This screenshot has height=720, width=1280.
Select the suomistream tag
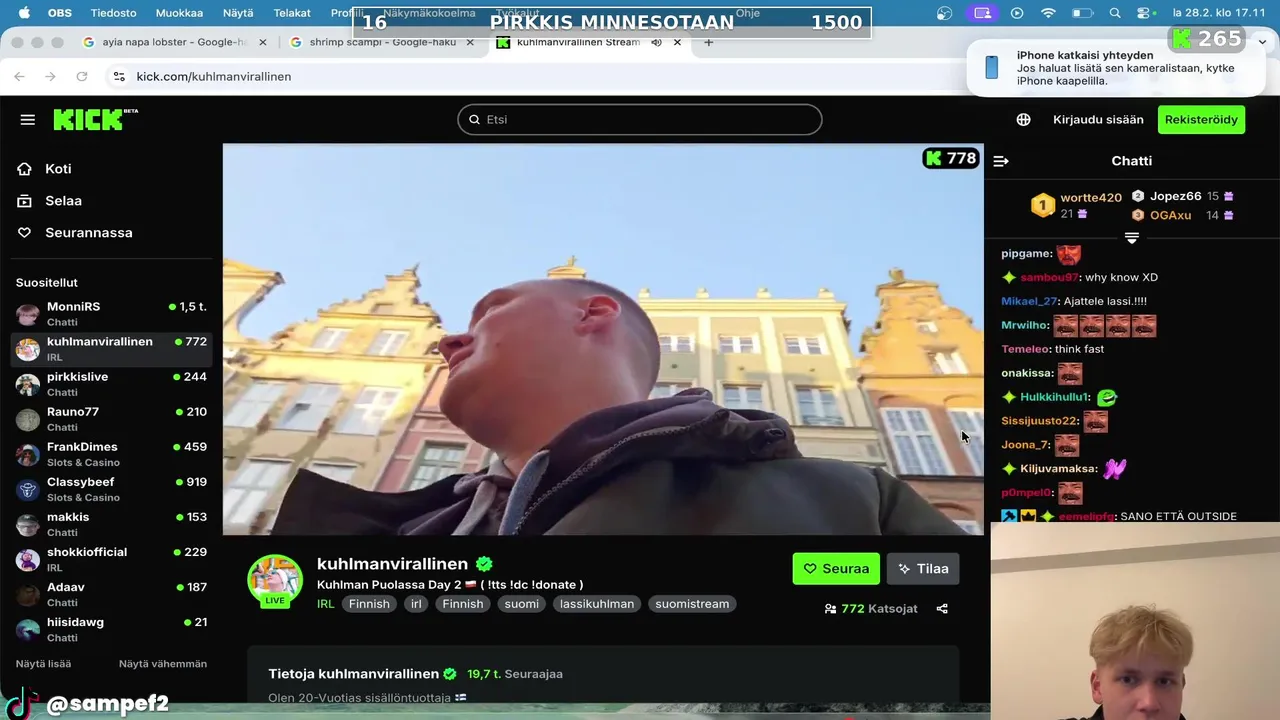(x=692, y=604)
